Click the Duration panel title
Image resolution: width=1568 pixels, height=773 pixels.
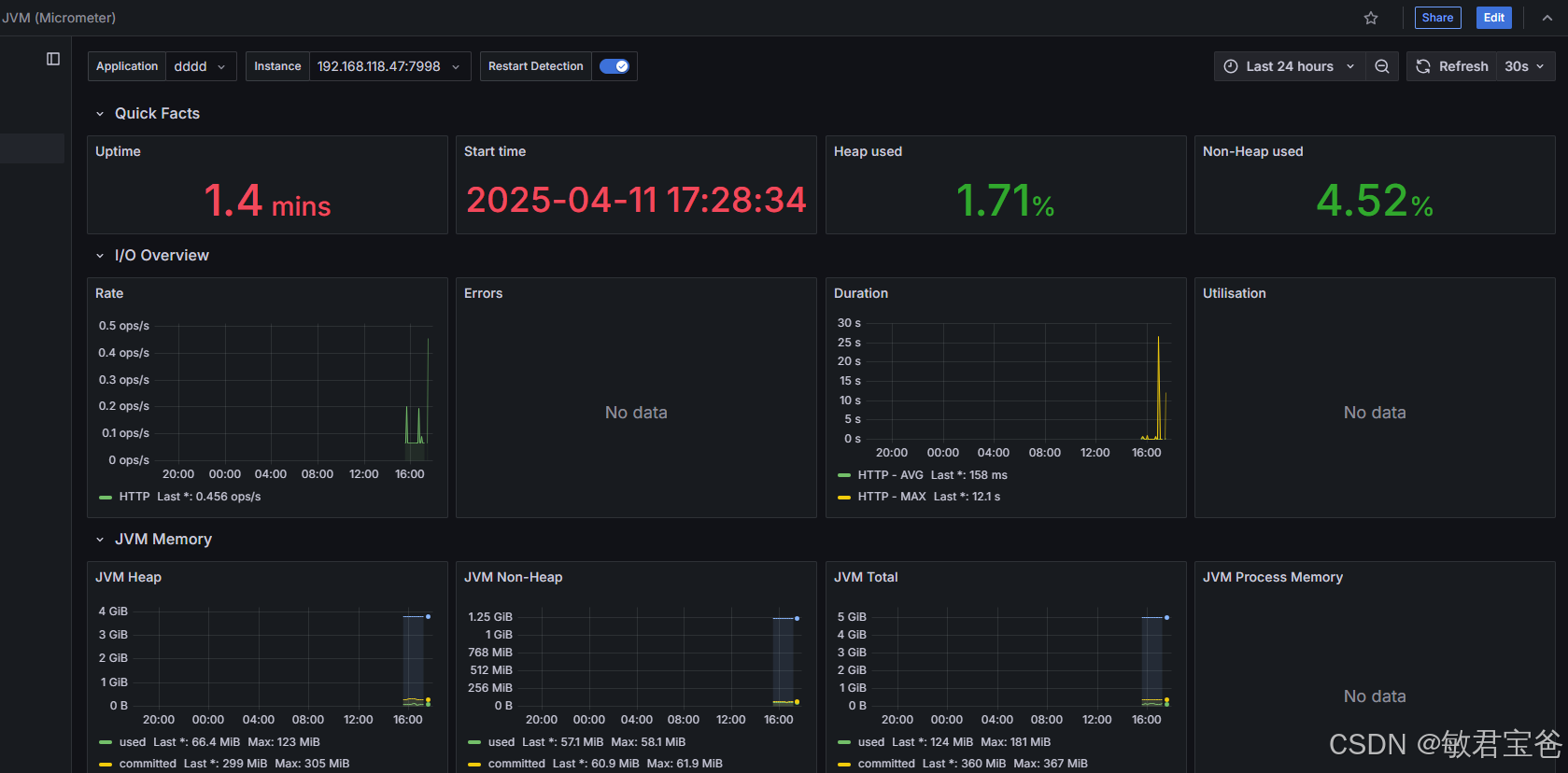tap(861, 293)
